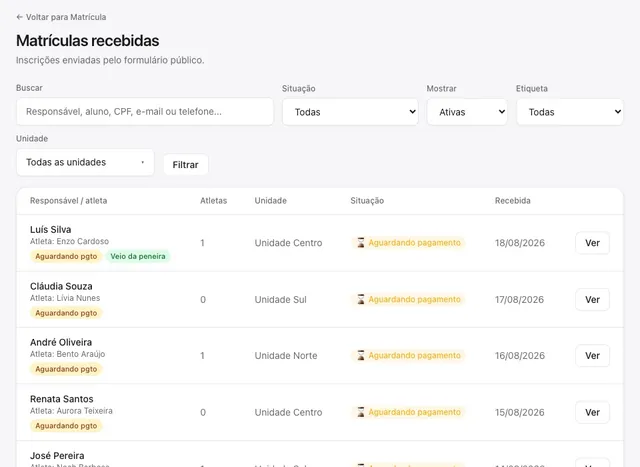Viewport: 640px width, 467px height.
Task: Click Atleta: Aurora Teixeira text
Action: tap(71, 411)
